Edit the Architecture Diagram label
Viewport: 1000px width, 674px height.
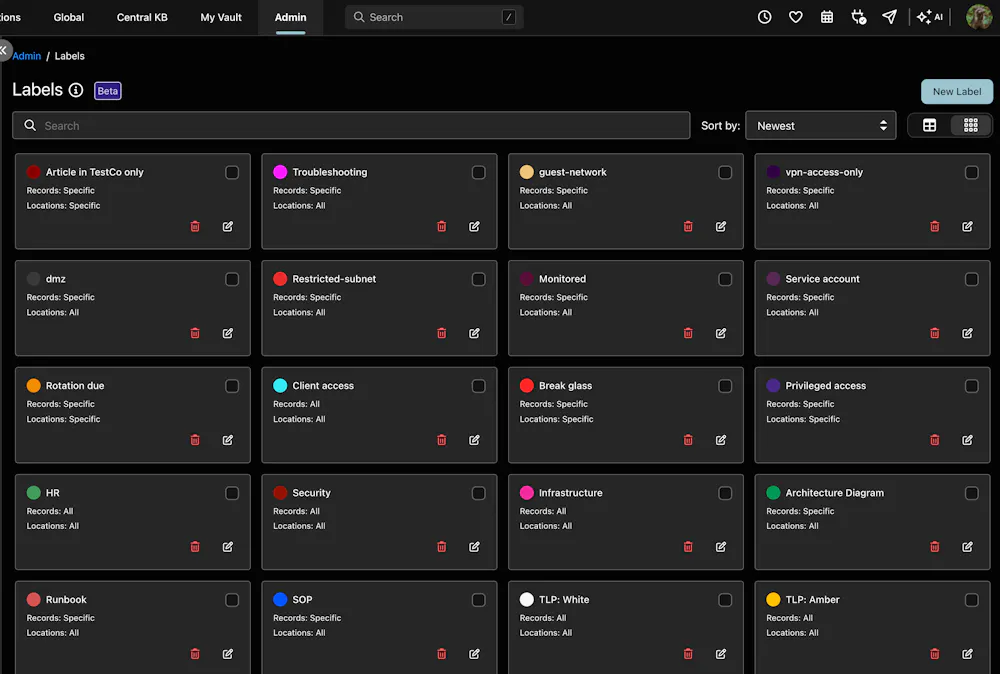pos(967,546)
